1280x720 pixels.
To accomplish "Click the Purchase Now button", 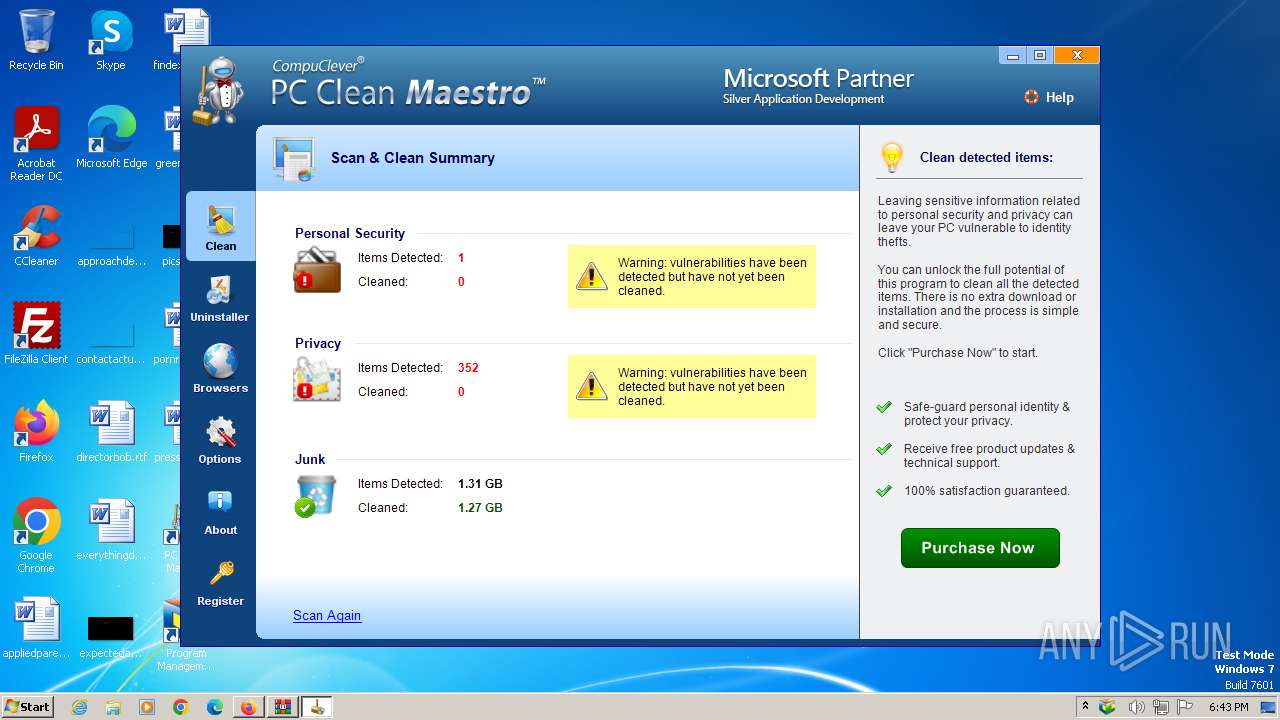I will pos(980,548).
